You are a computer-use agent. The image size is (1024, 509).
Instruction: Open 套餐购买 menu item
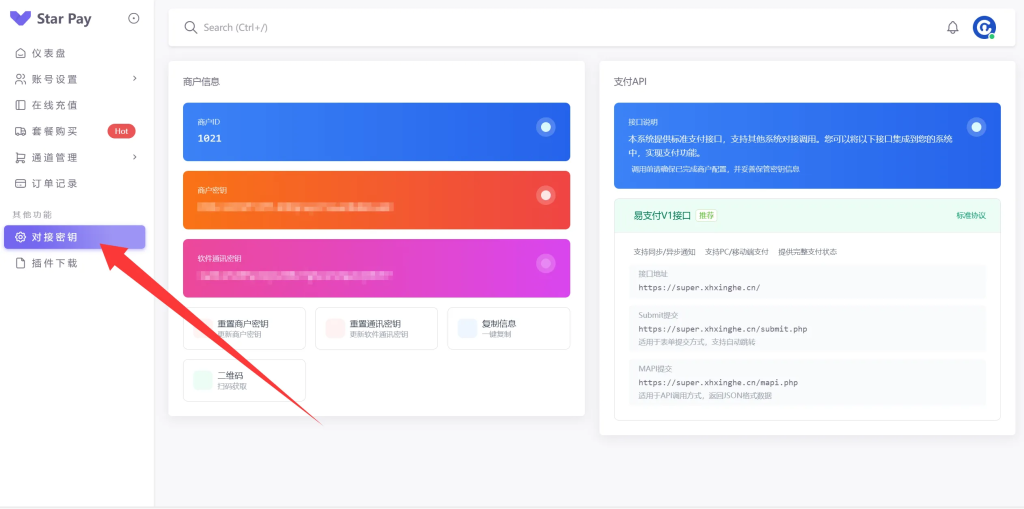coord(56,131)
